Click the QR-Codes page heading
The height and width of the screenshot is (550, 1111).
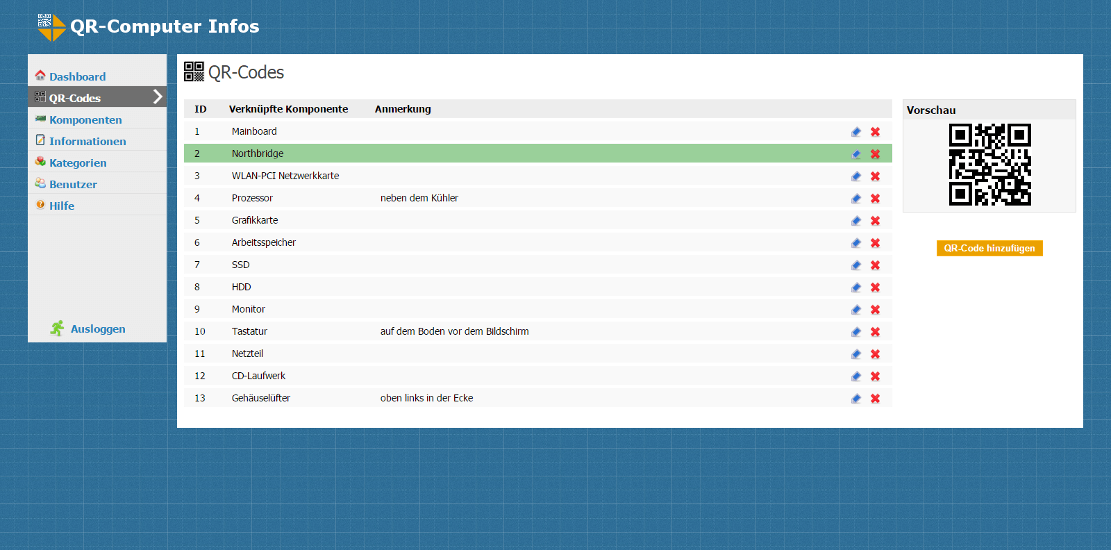click(246, 72)
